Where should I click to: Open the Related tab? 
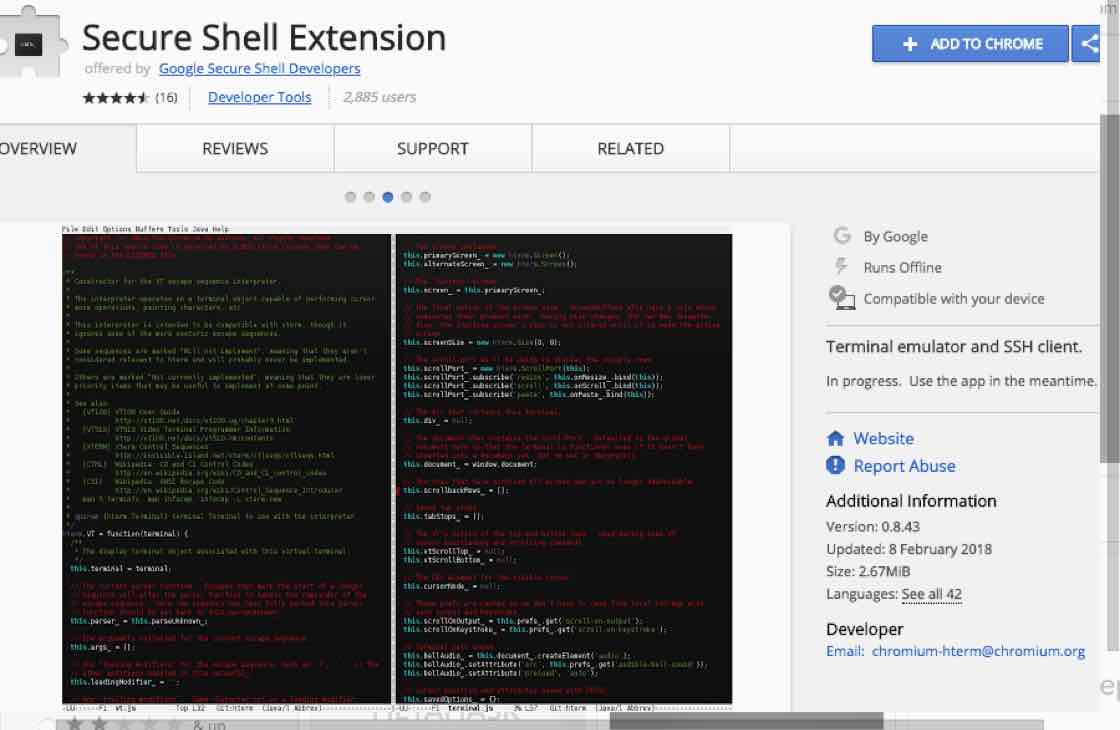point(631,149)
